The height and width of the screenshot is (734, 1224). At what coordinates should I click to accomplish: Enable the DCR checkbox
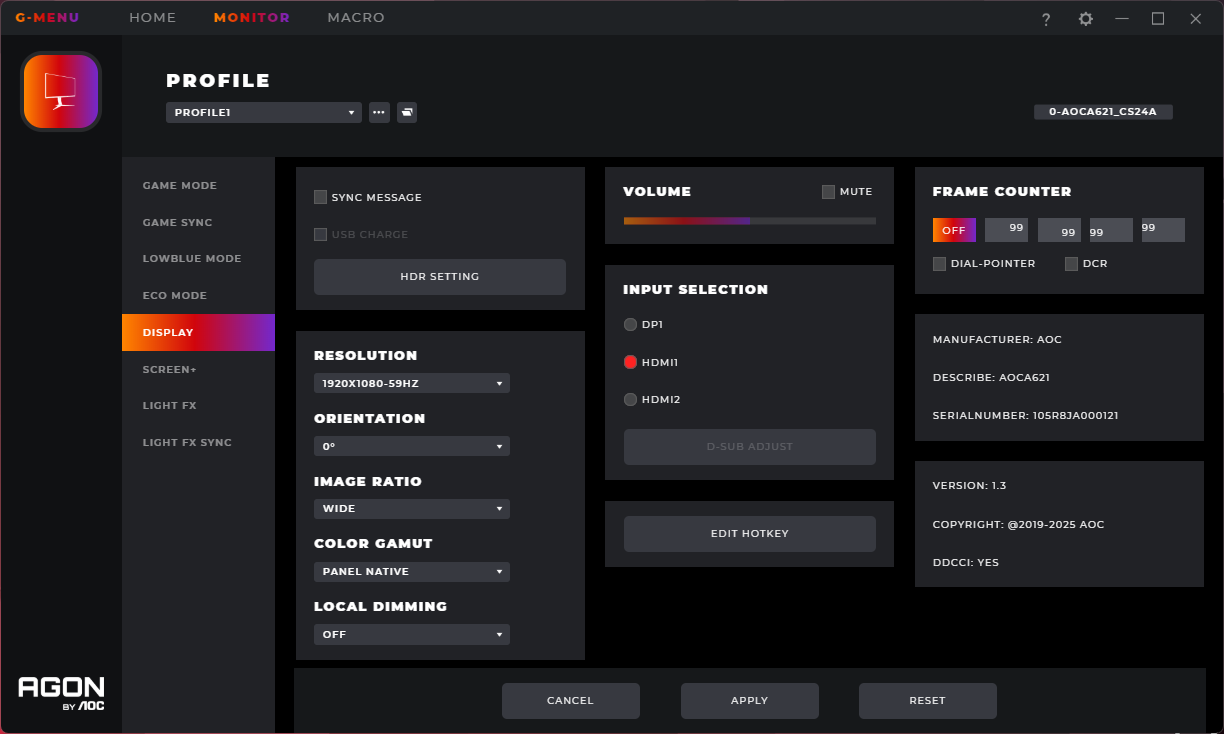click(1072, 264)
